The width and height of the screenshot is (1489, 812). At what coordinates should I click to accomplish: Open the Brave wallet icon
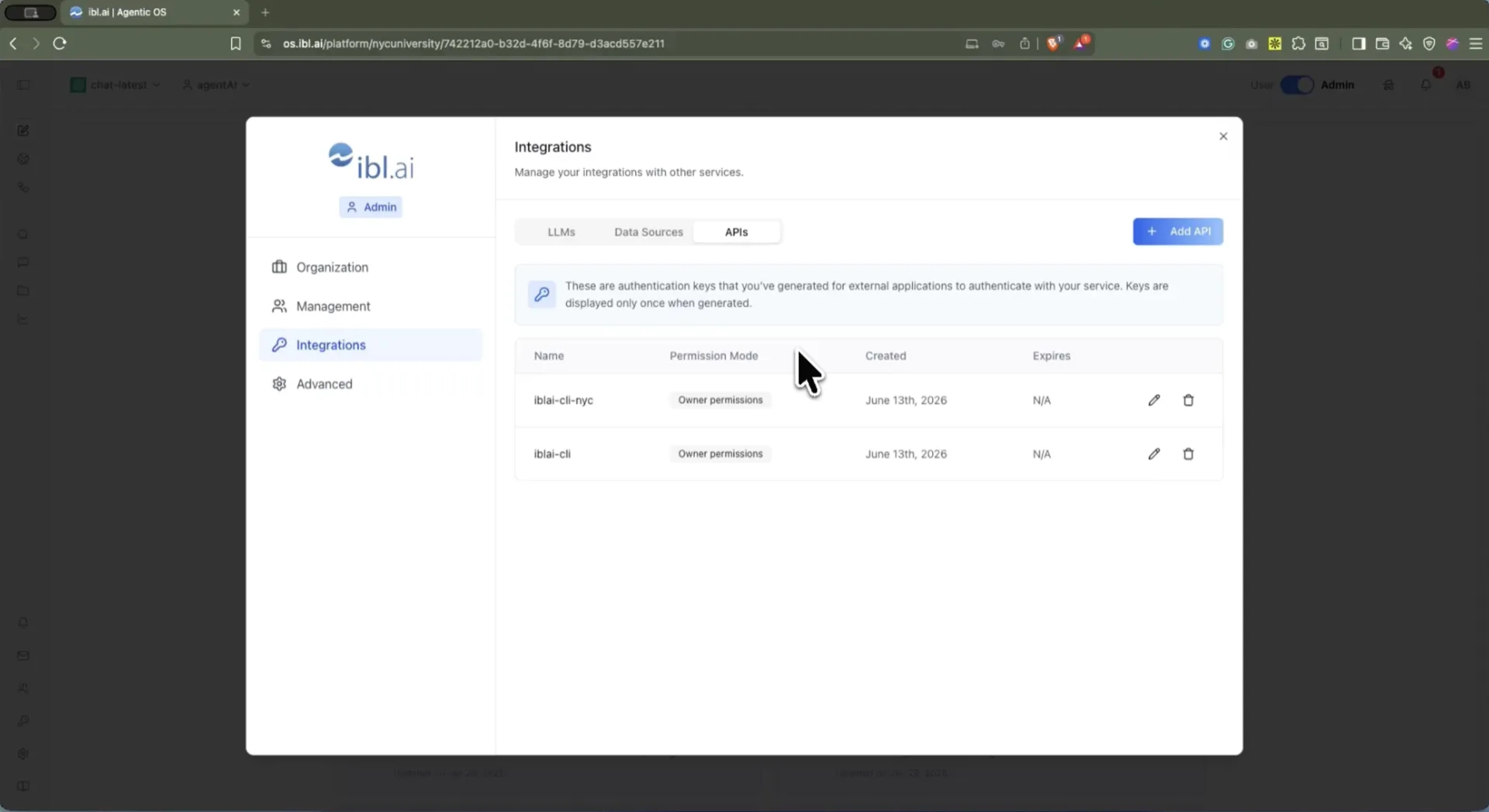1382,43
